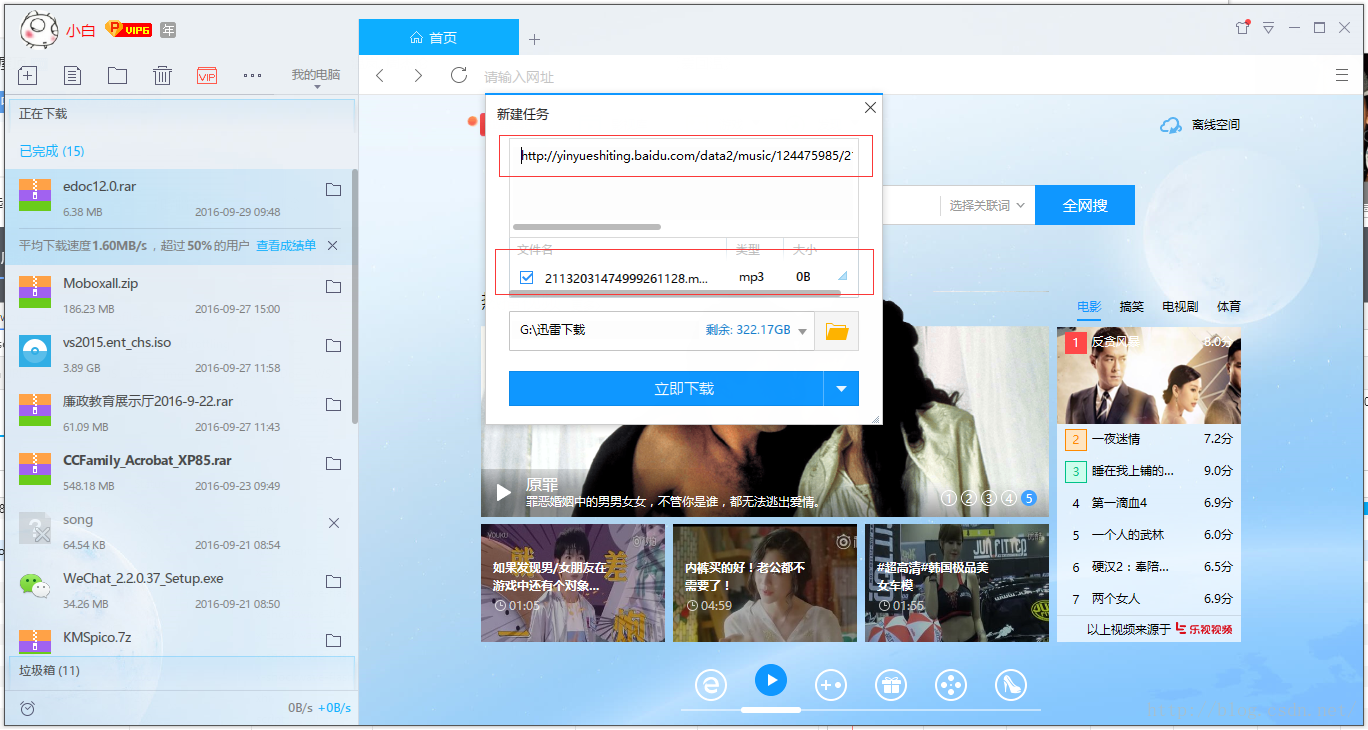Click the file list horizontal scrollbar
The height and width of the screenshot is (730, 1368).
676,292
